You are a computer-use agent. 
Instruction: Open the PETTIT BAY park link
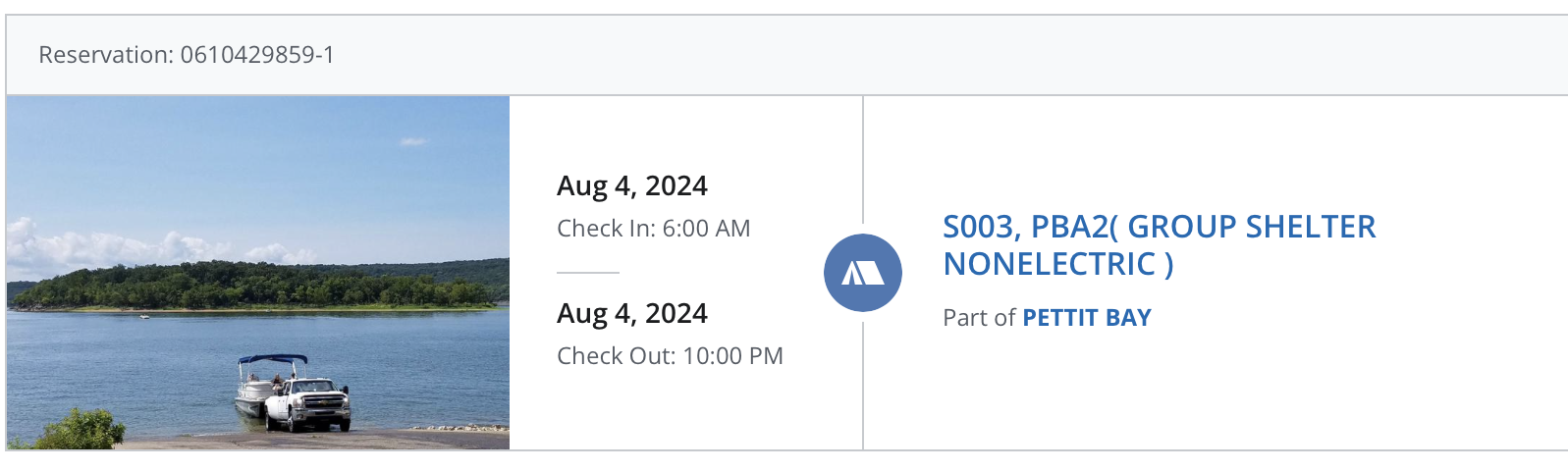[1086, 318]
